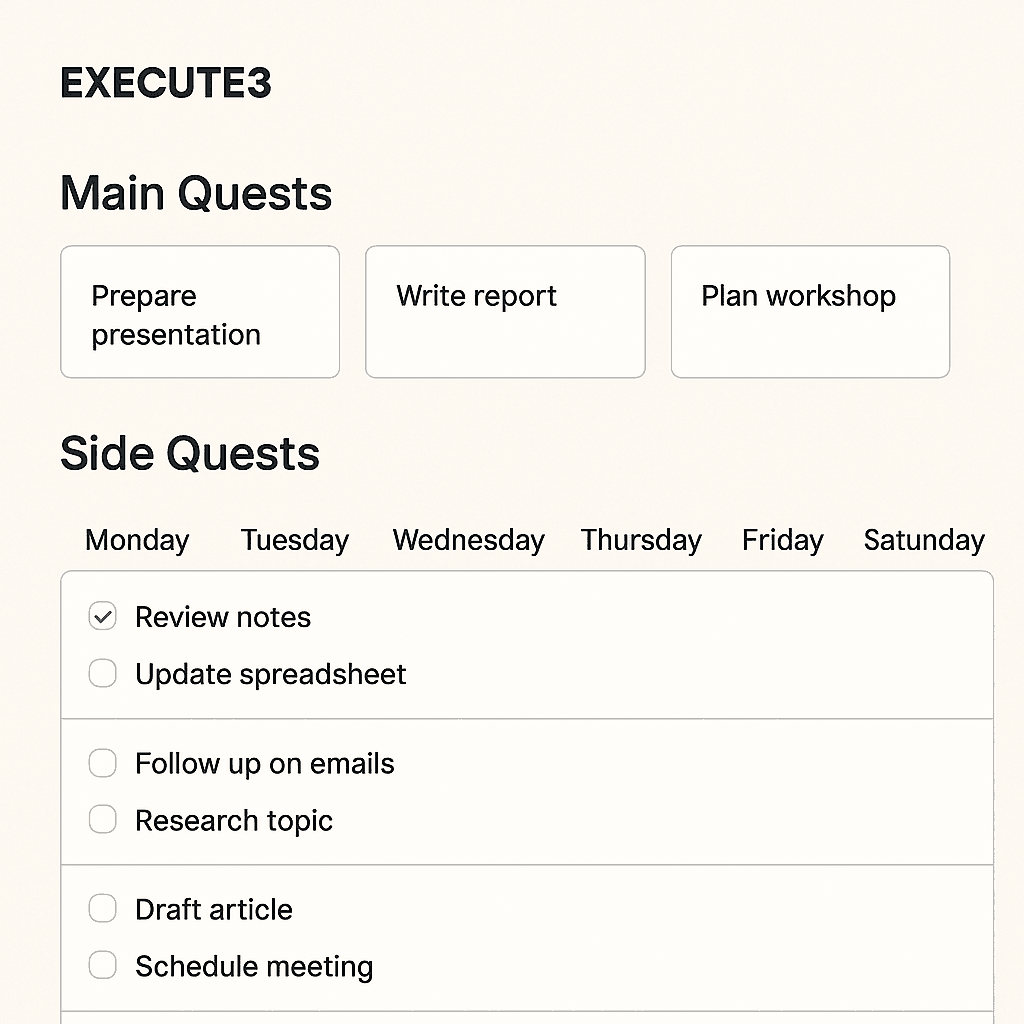Open the Wednesday tab
Viewport: 1024px width, 1024px height.
(x=468, y=540)
